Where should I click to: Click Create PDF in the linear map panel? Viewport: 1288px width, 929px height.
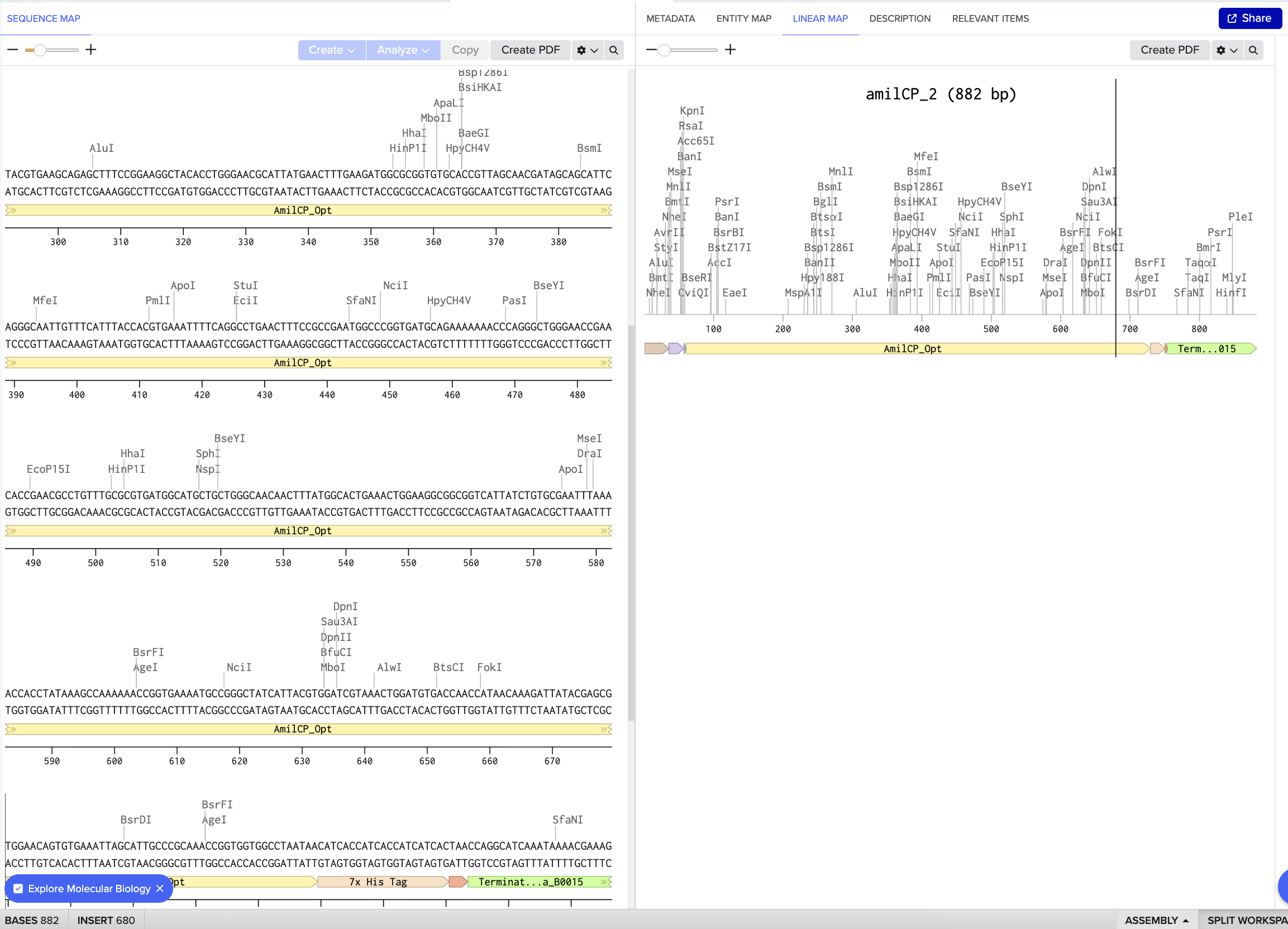(1169, 50)
